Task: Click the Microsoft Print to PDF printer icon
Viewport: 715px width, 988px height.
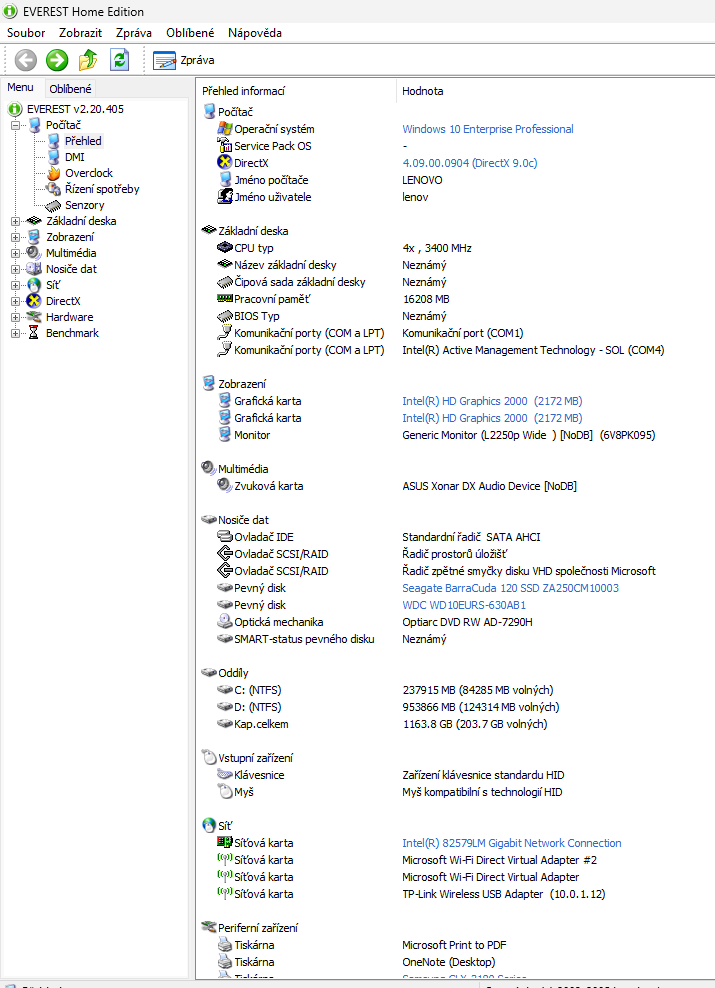Action: [225, 945]
